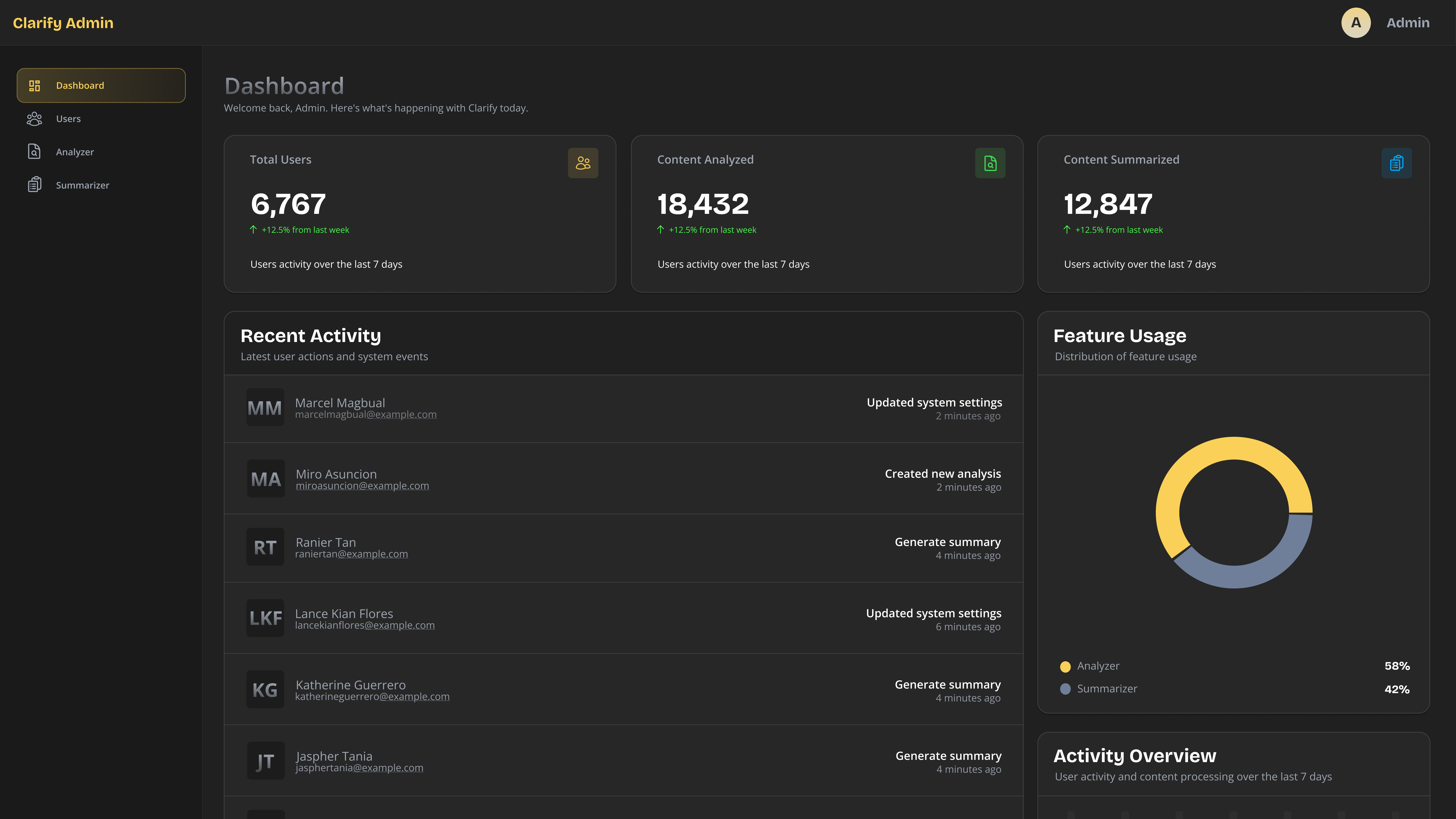Select the 6,767 total users value
This screenshot has width=1456, height=819.
point(288,204)
